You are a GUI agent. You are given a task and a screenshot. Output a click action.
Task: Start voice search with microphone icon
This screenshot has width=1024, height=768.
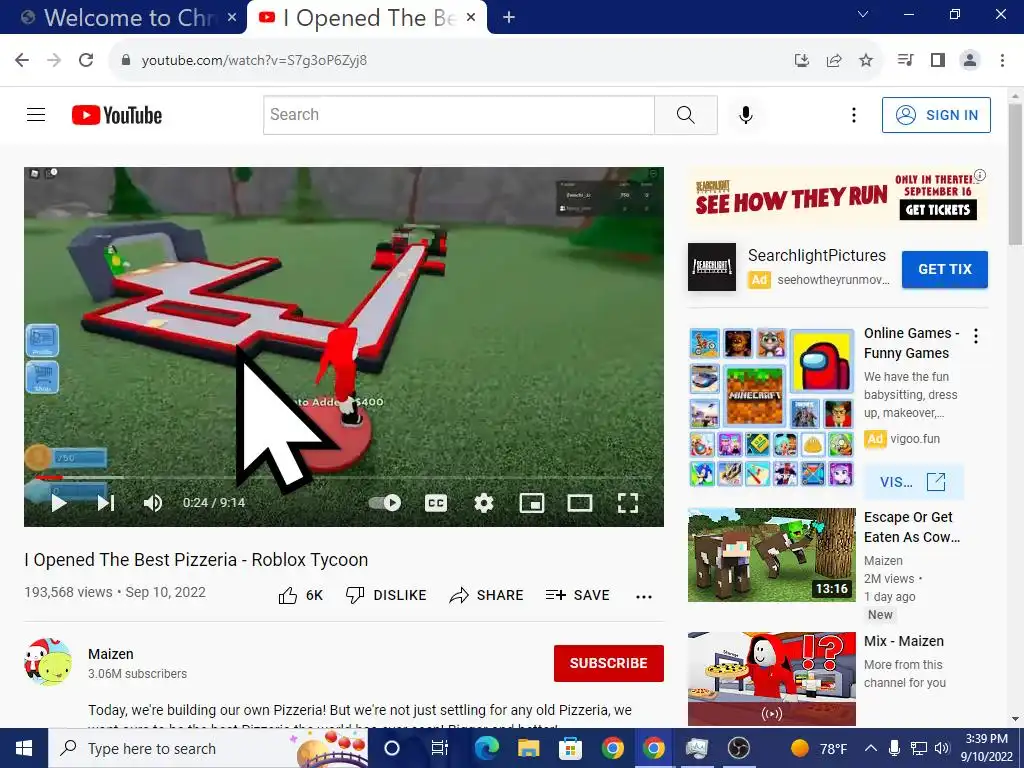click(x=745, y=115)
